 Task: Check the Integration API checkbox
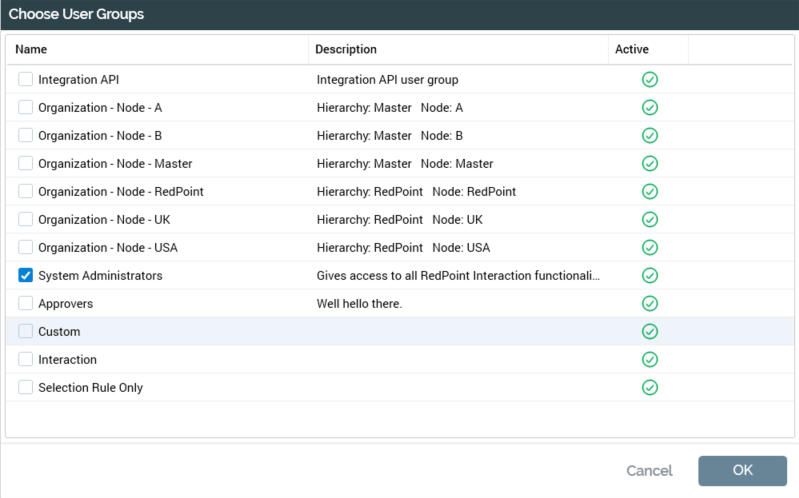(26, 80)
